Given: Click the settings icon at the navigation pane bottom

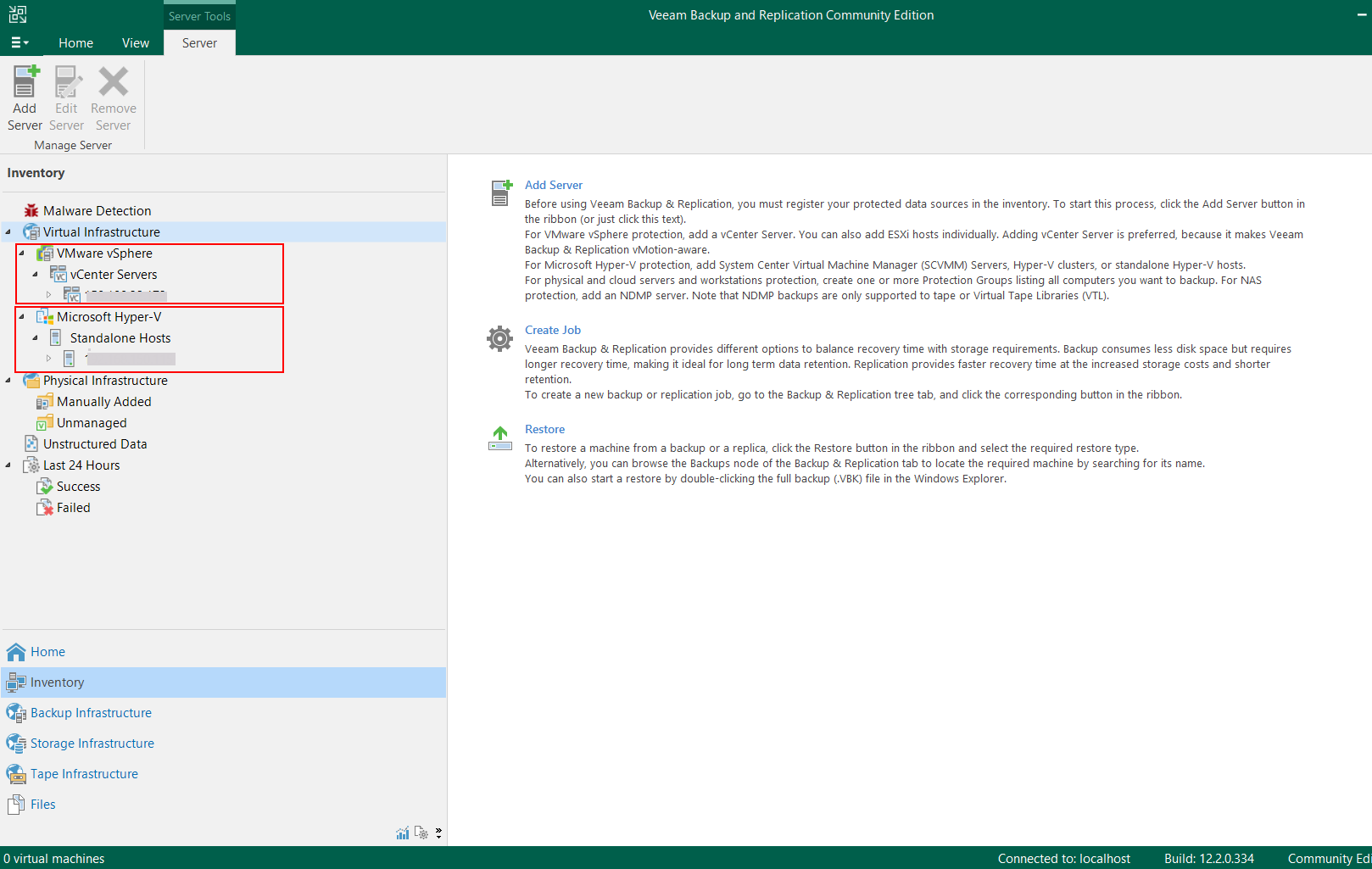Looking at the screenshot, I should [421, 833].
